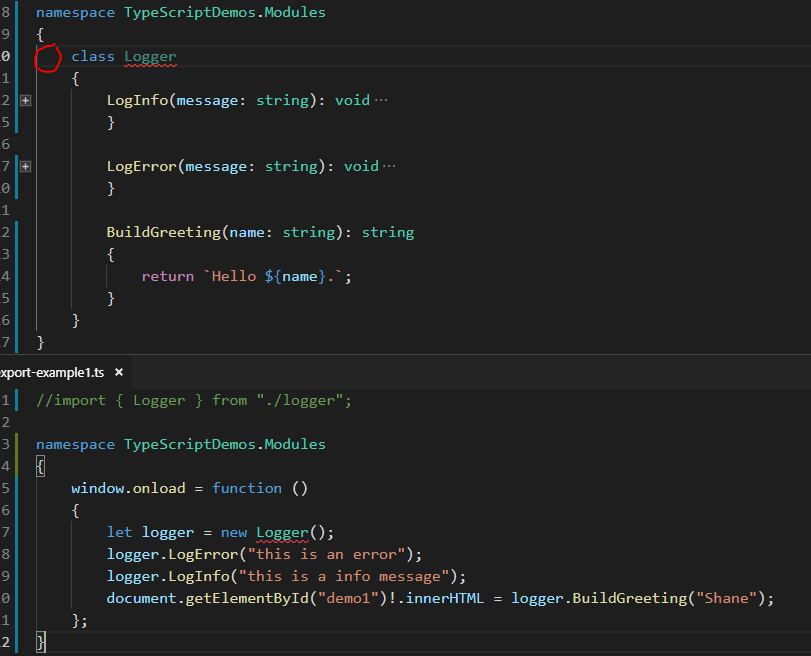Screen dimensions: 811x656
Task: Expand the folded LogError method using plus icon
Action: [x=25, y=167]
